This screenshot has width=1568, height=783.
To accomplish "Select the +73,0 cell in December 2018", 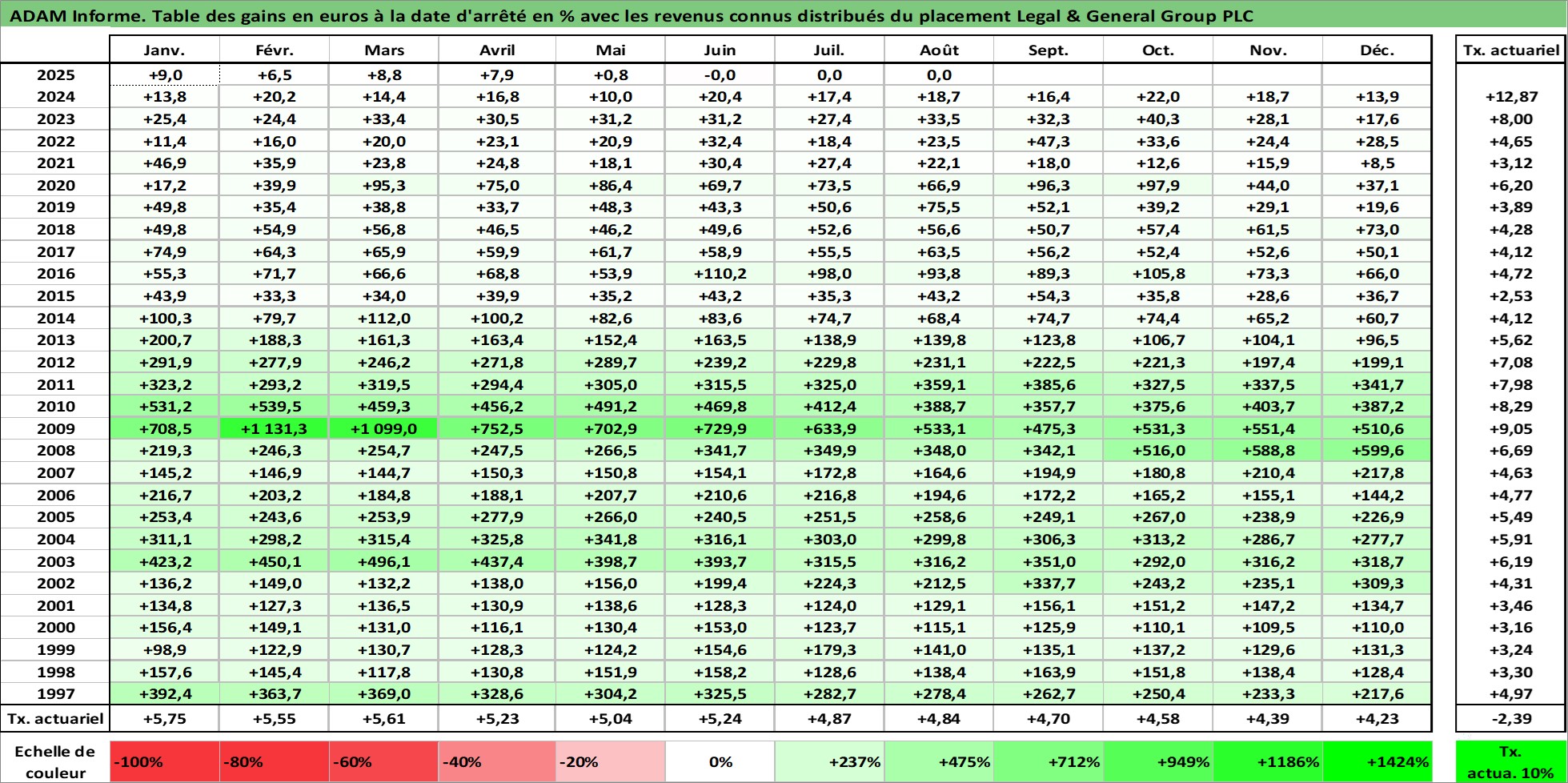I will click(1378, 230).
